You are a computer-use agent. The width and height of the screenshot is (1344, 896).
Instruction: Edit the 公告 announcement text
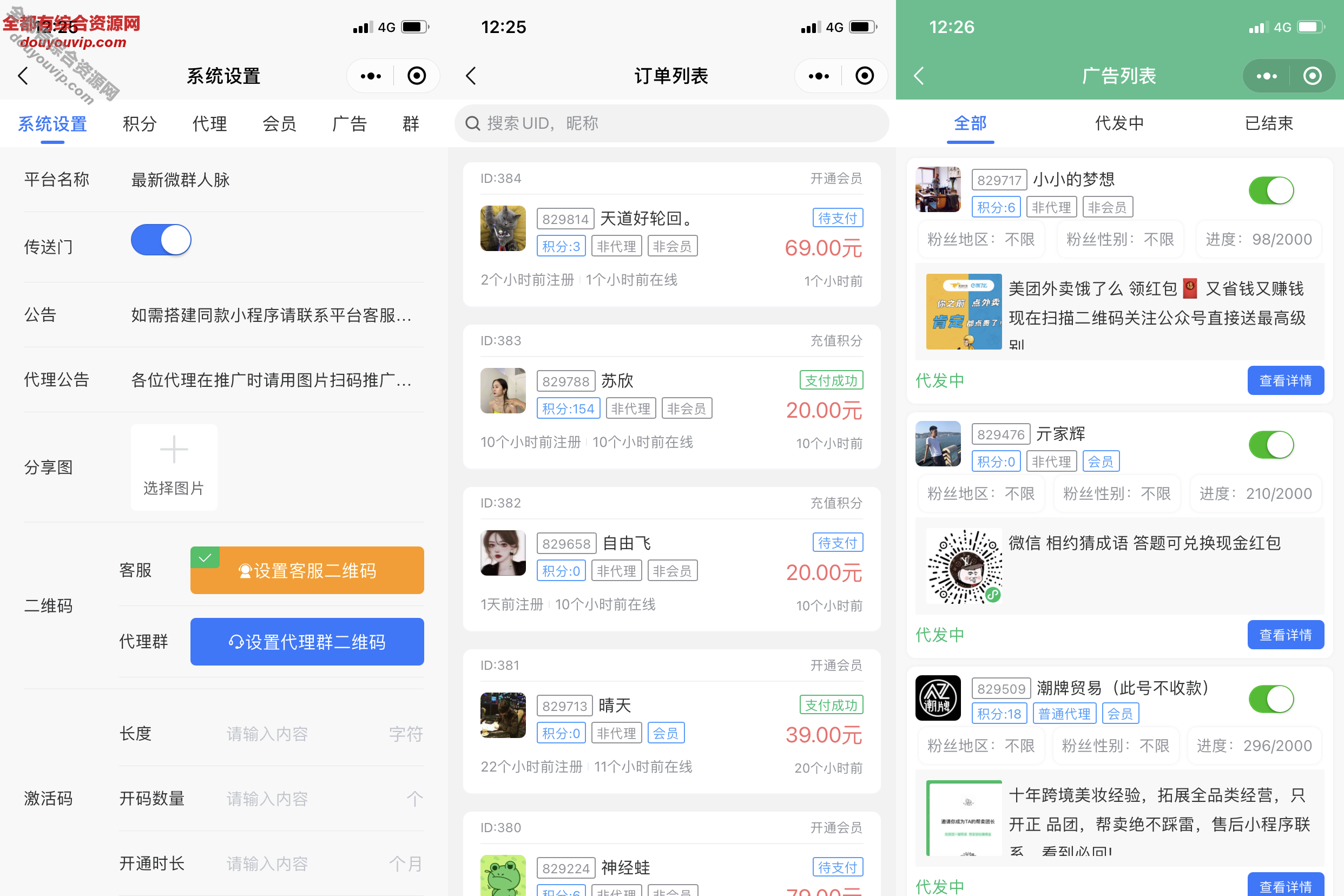tap(272, 315)
